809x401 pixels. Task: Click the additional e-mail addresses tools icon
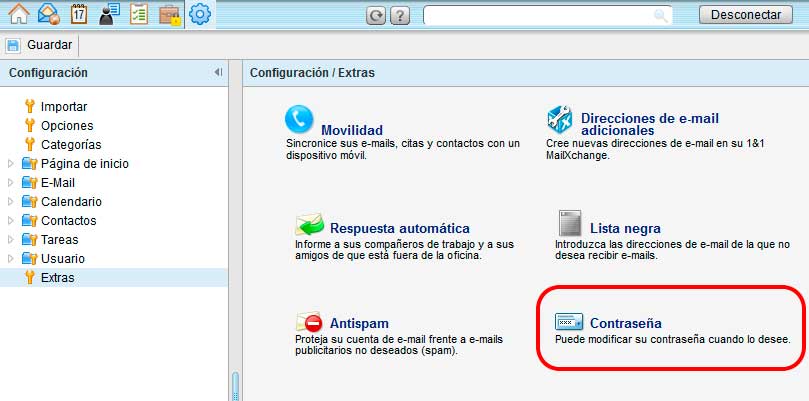(560, 120)
